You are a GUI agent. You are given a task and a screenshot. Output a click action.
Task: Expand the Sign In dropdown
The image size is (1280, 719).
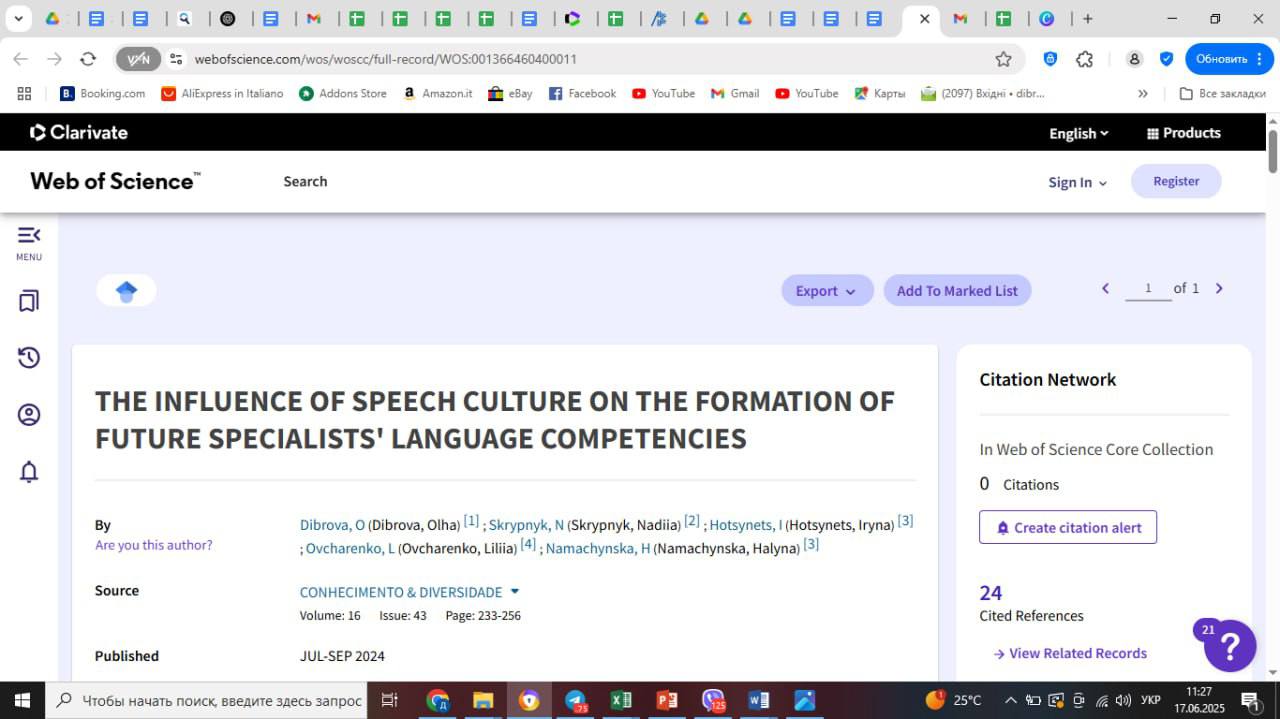1077,182
